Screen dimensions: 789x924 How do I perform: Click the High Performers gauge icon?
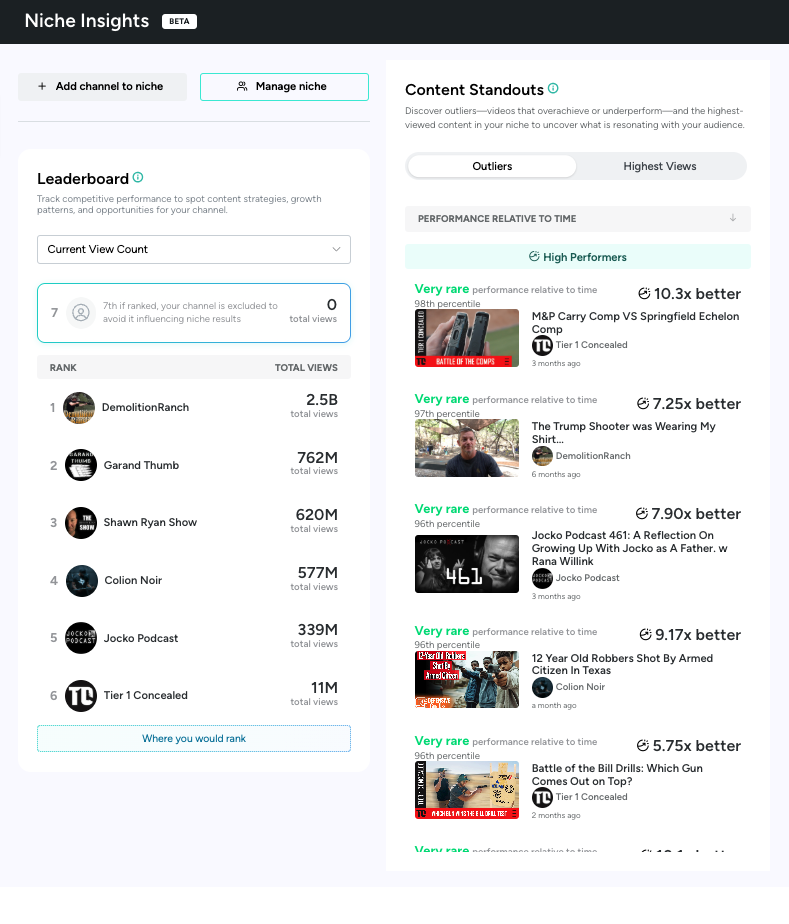534,256
